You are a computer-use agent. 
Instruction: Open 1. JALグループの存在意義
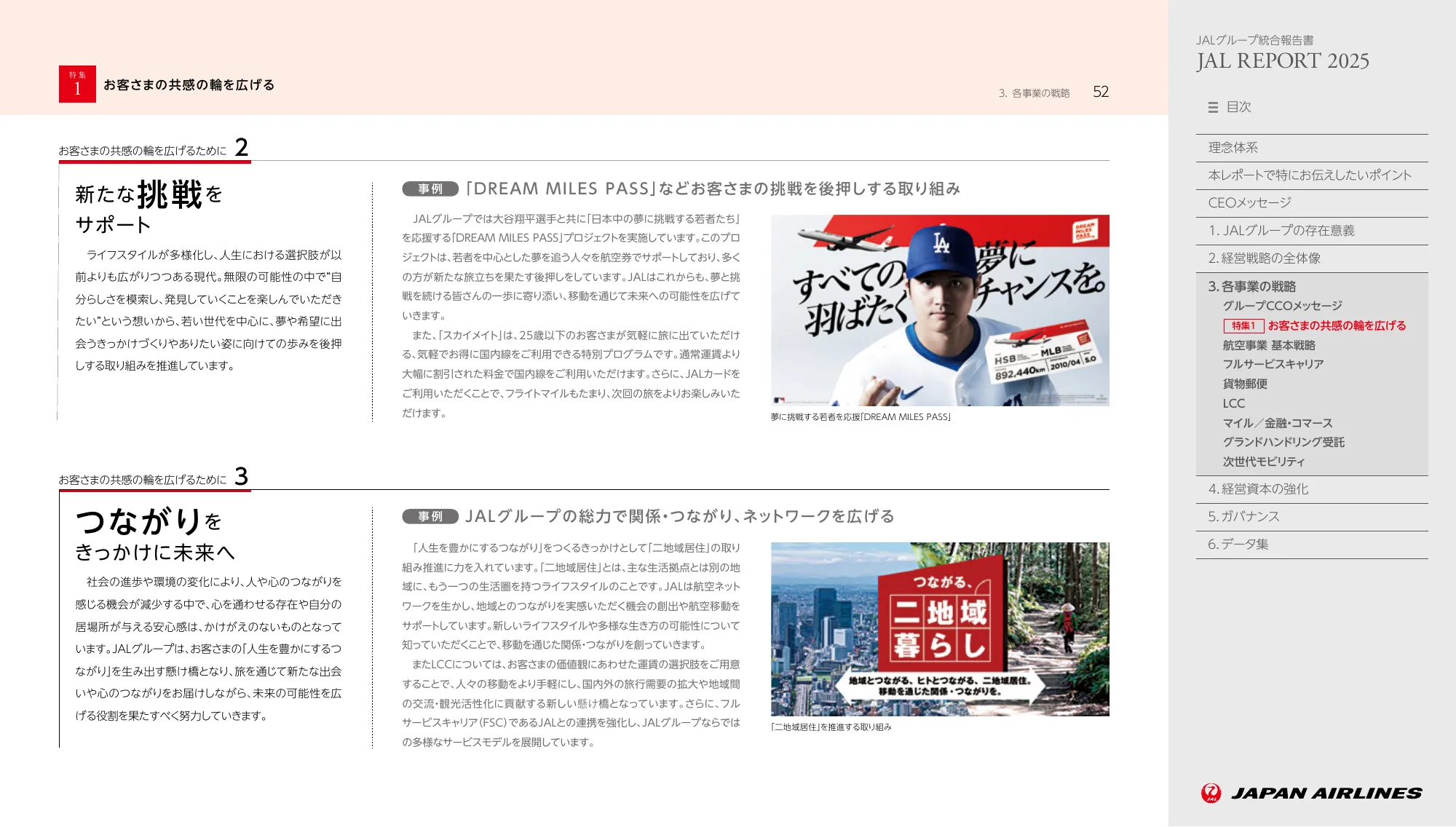(1312, 231)
